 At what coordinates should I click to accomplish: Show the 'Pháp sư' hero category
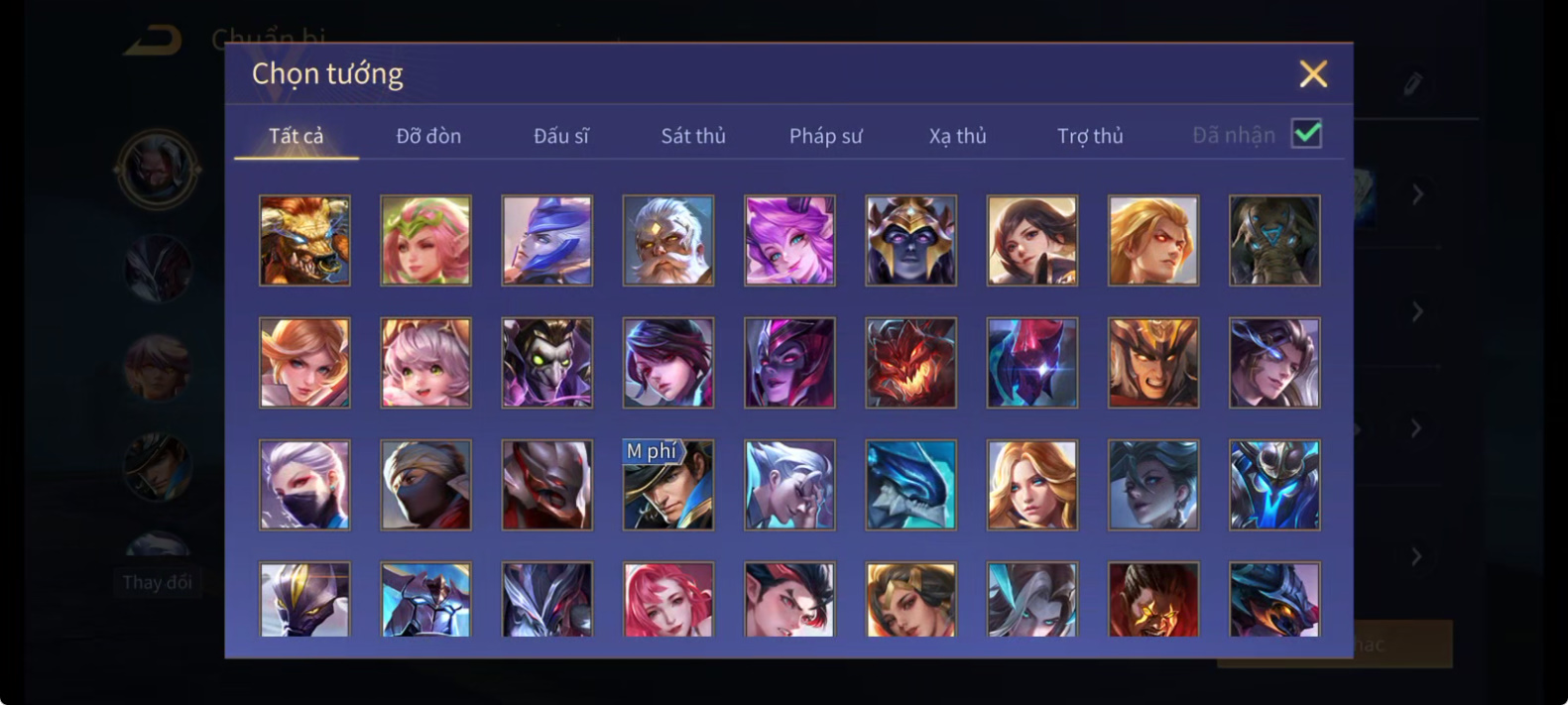tap(825, 136)
